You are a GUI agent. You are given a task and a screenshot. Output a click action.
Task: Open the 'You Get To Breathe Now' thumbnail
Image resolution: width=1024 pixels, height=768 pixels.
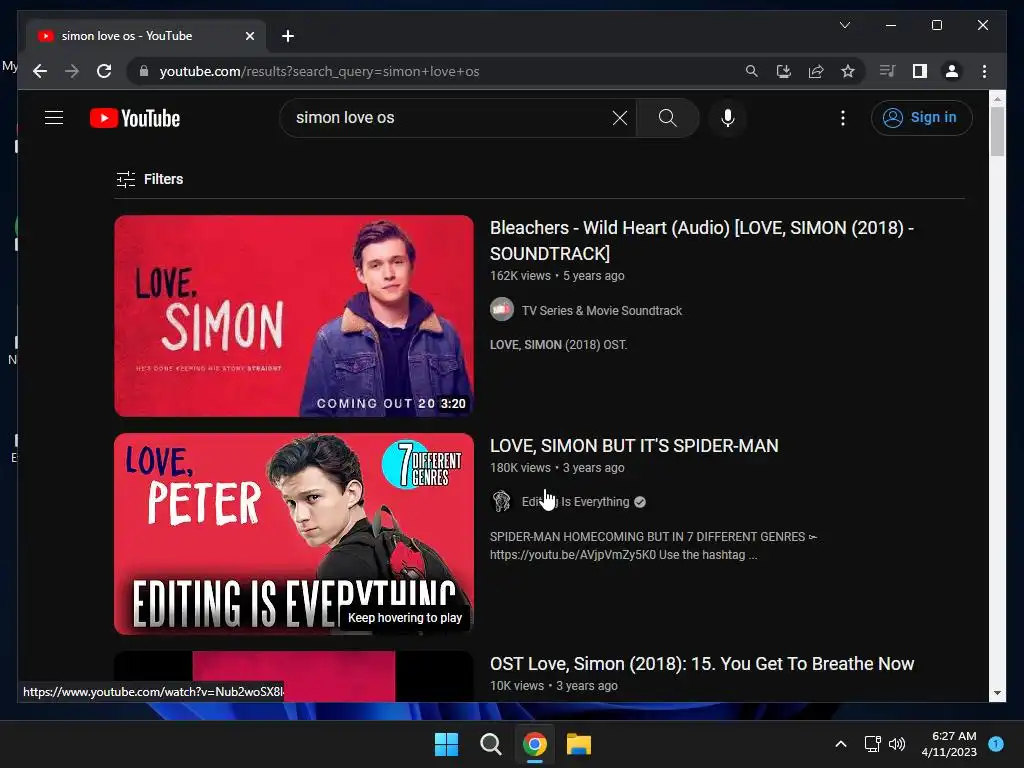[x=294, y=677]
